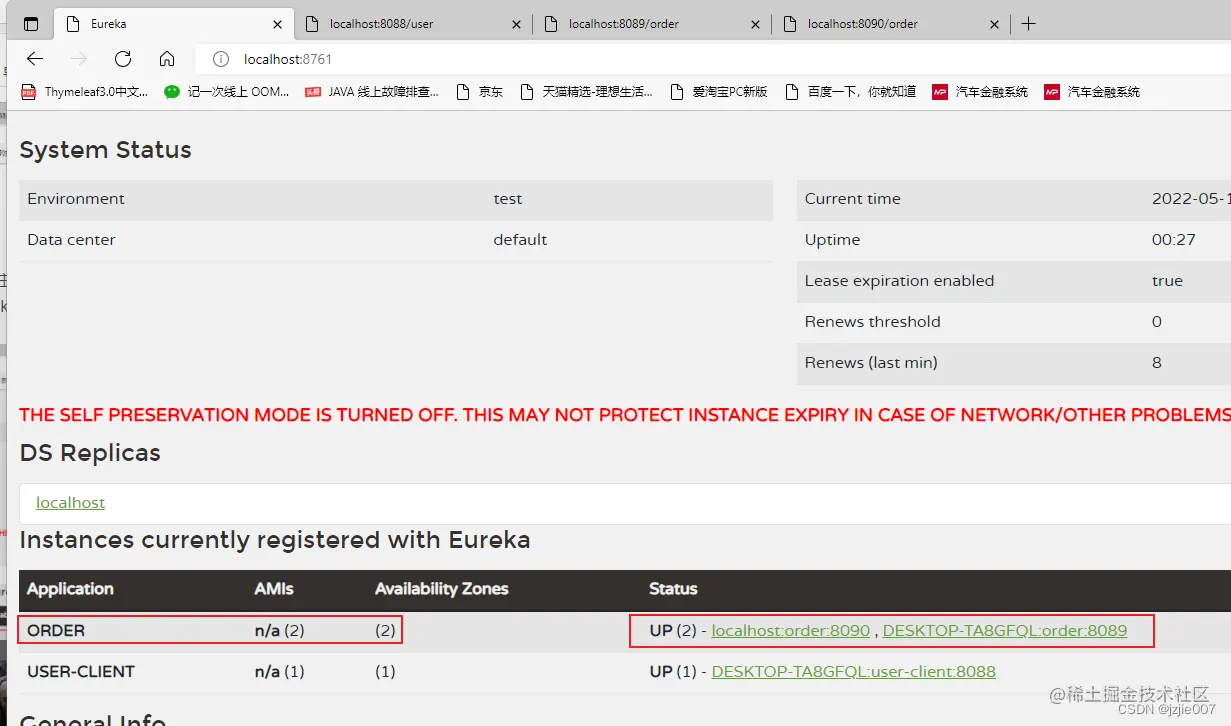Click the DS Replicas heading

(x=90, y=453)
